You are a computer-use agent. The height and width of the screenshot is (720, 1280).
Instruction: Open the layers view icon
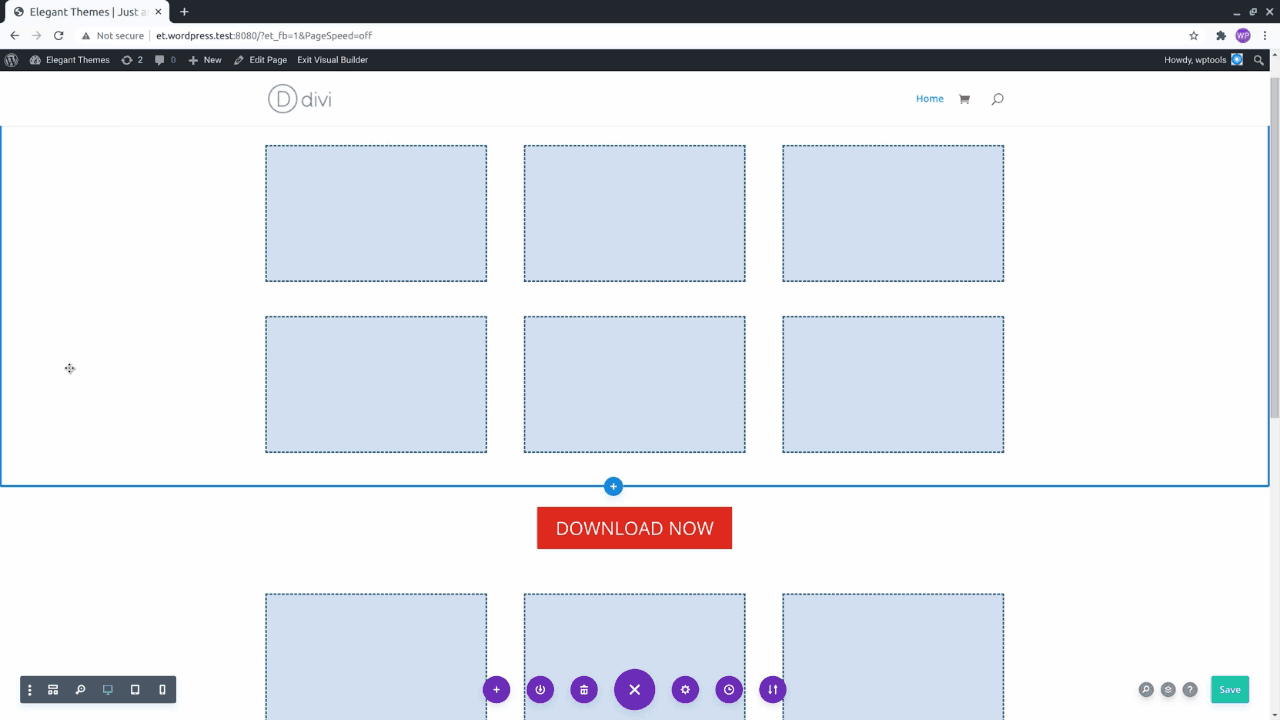coord(1168,690)
